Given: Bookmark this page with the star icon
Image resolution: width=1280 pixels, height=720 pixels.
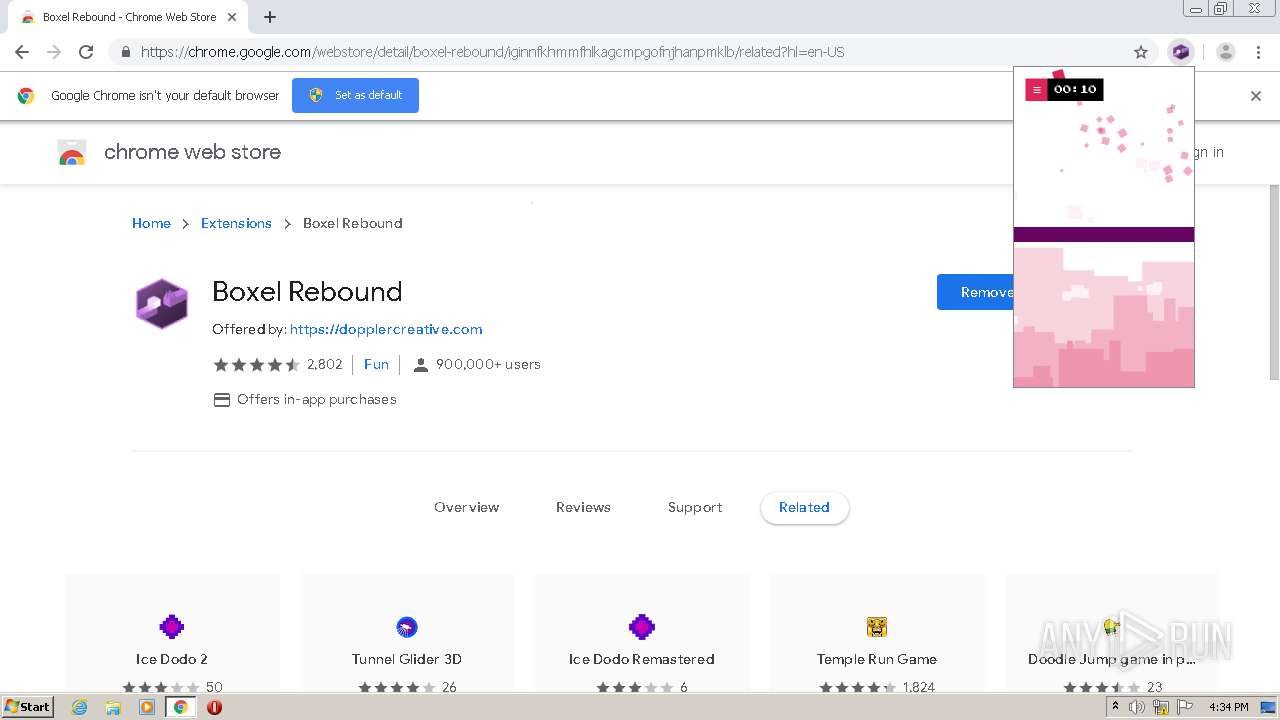Looking at the screenshot, I should (x=1141, y=52).
